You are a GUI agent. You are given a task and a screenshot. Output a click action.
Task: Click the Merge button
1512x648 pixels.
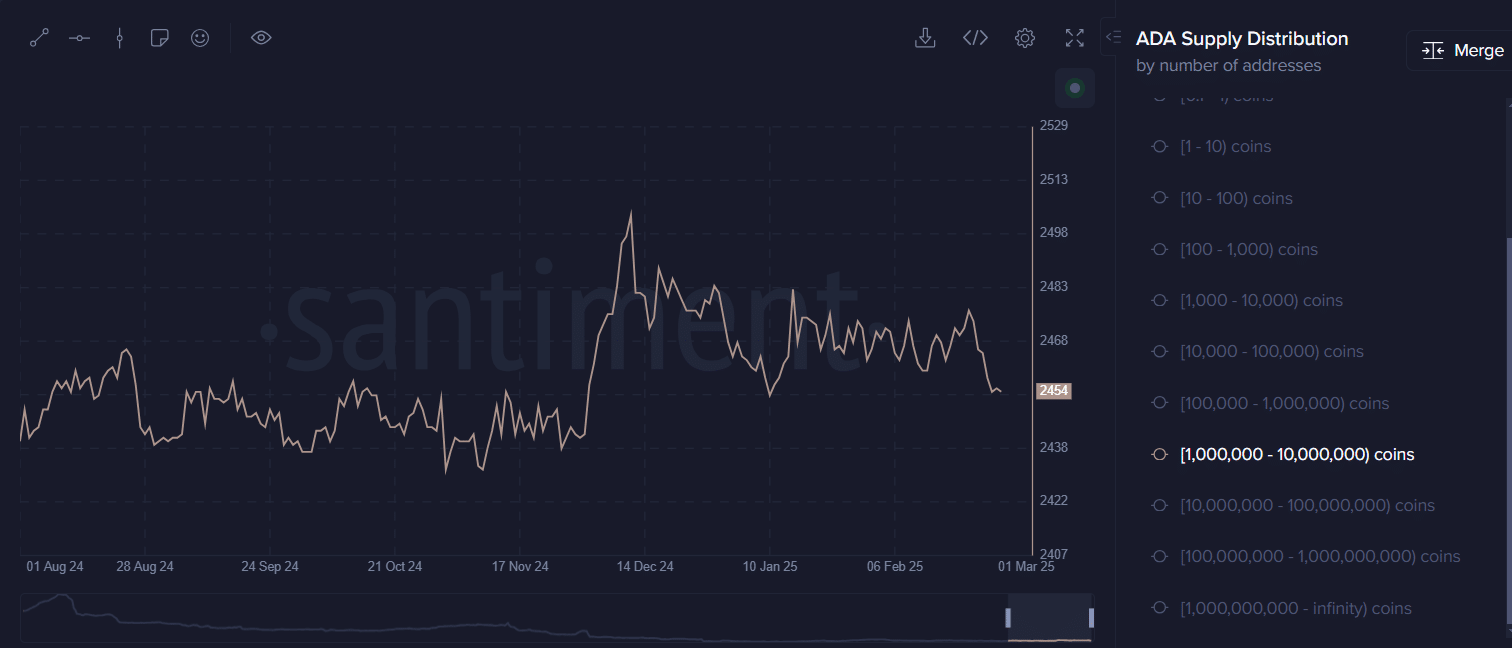point(1462,50)
